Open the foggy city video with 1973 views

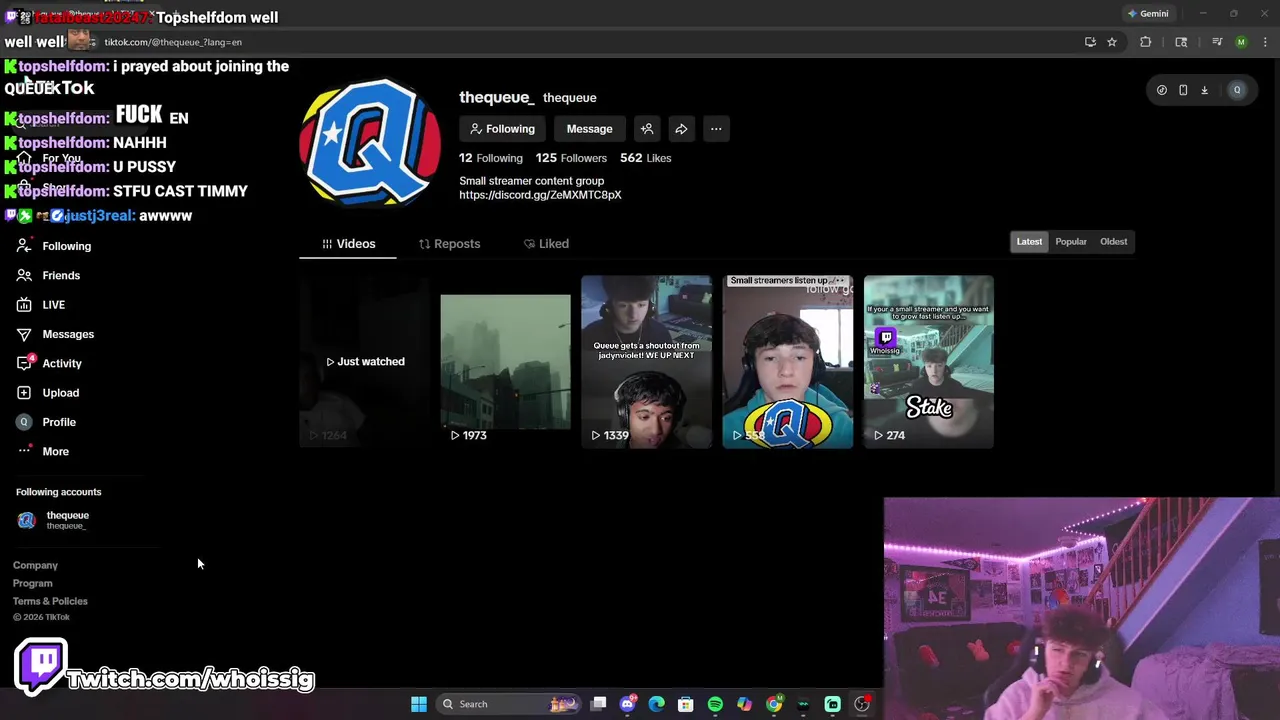505,361
